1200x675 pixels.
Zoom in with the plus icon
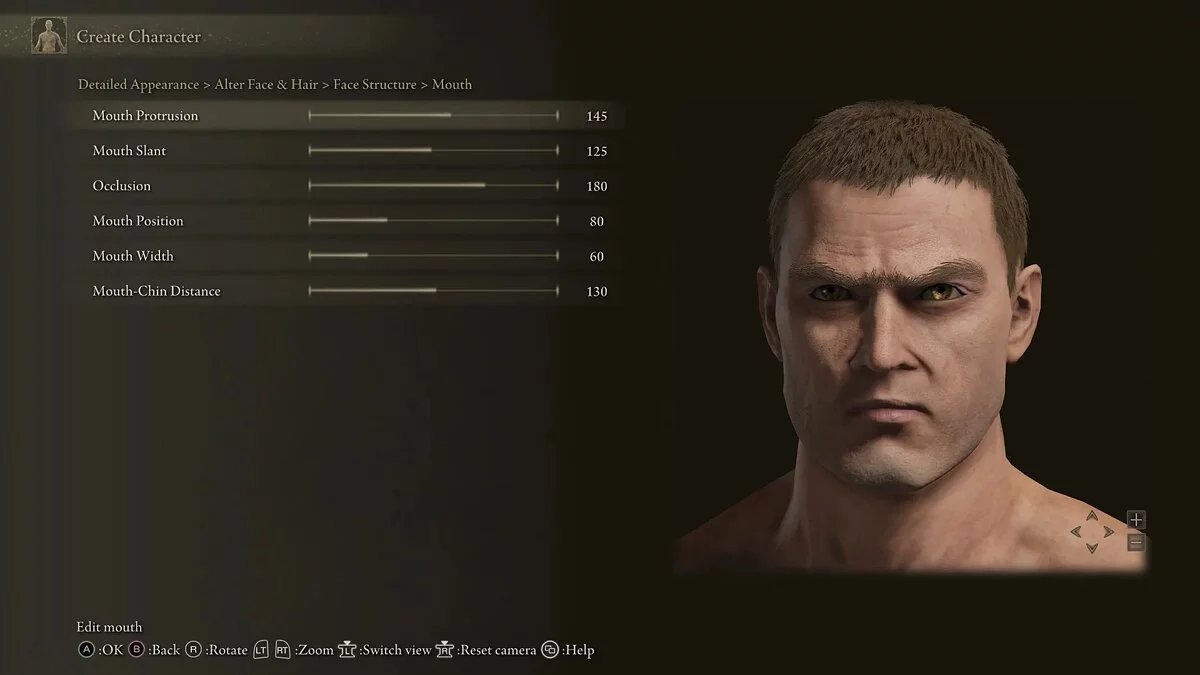pyautogui.click(x=1136, y=520)
